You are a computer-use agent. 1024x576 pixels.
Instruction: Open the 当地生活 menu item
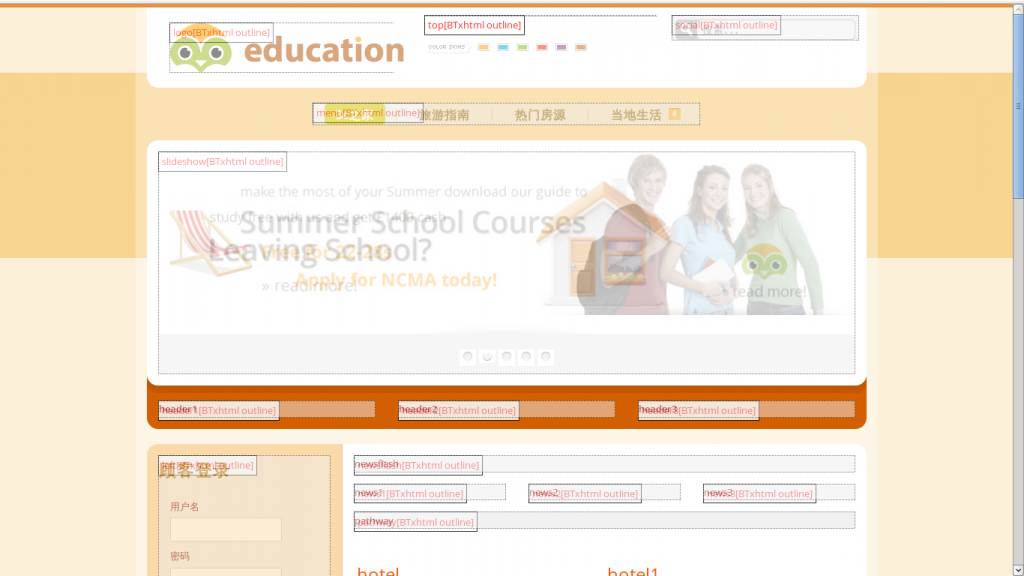tap(636, 115)
